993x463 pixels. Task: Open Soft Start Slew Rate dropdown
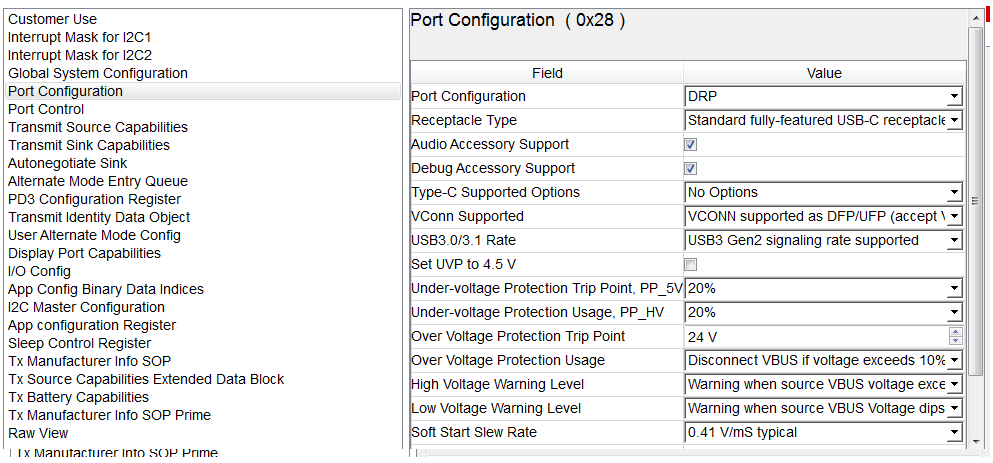tap(824, 433)
